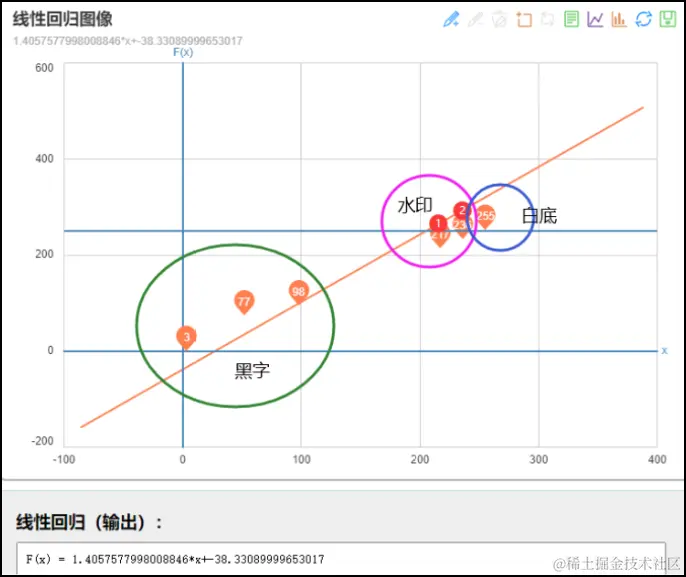Click the orange marker labeled 217
The width and height of the screenshot is (686, 577).
tap(440, 238)
